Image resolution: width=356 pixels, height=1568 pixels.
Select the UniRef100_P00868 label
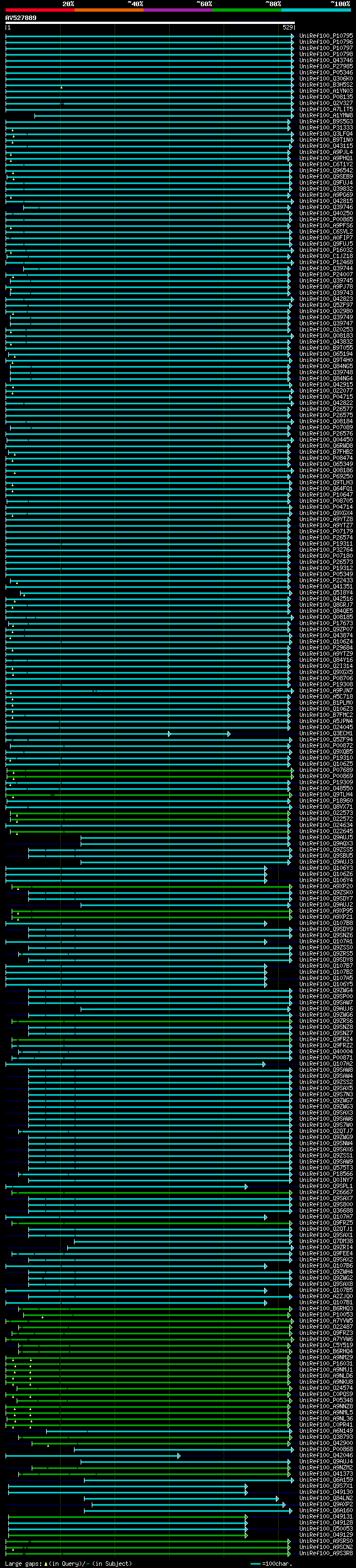click(326, 1450)
